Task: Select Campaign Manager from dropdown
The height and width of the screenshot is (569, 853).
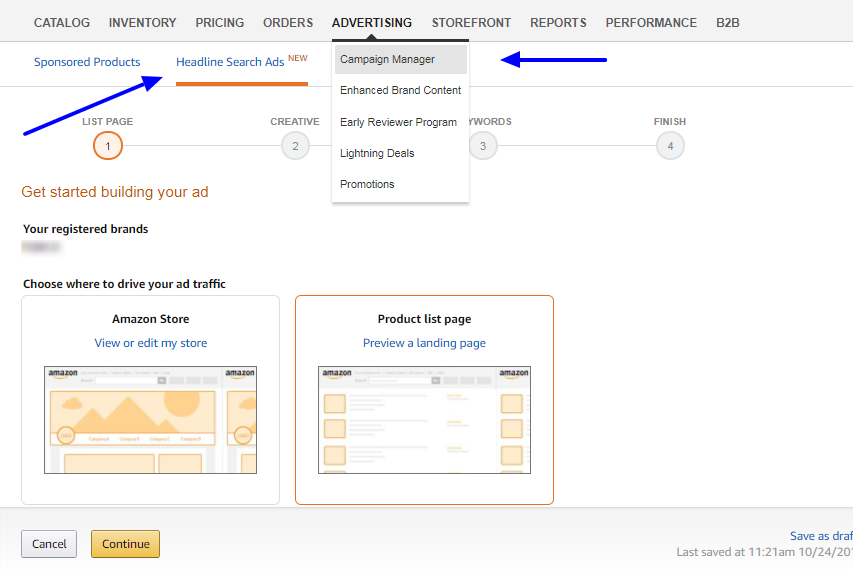Action: tap(401, 59)
